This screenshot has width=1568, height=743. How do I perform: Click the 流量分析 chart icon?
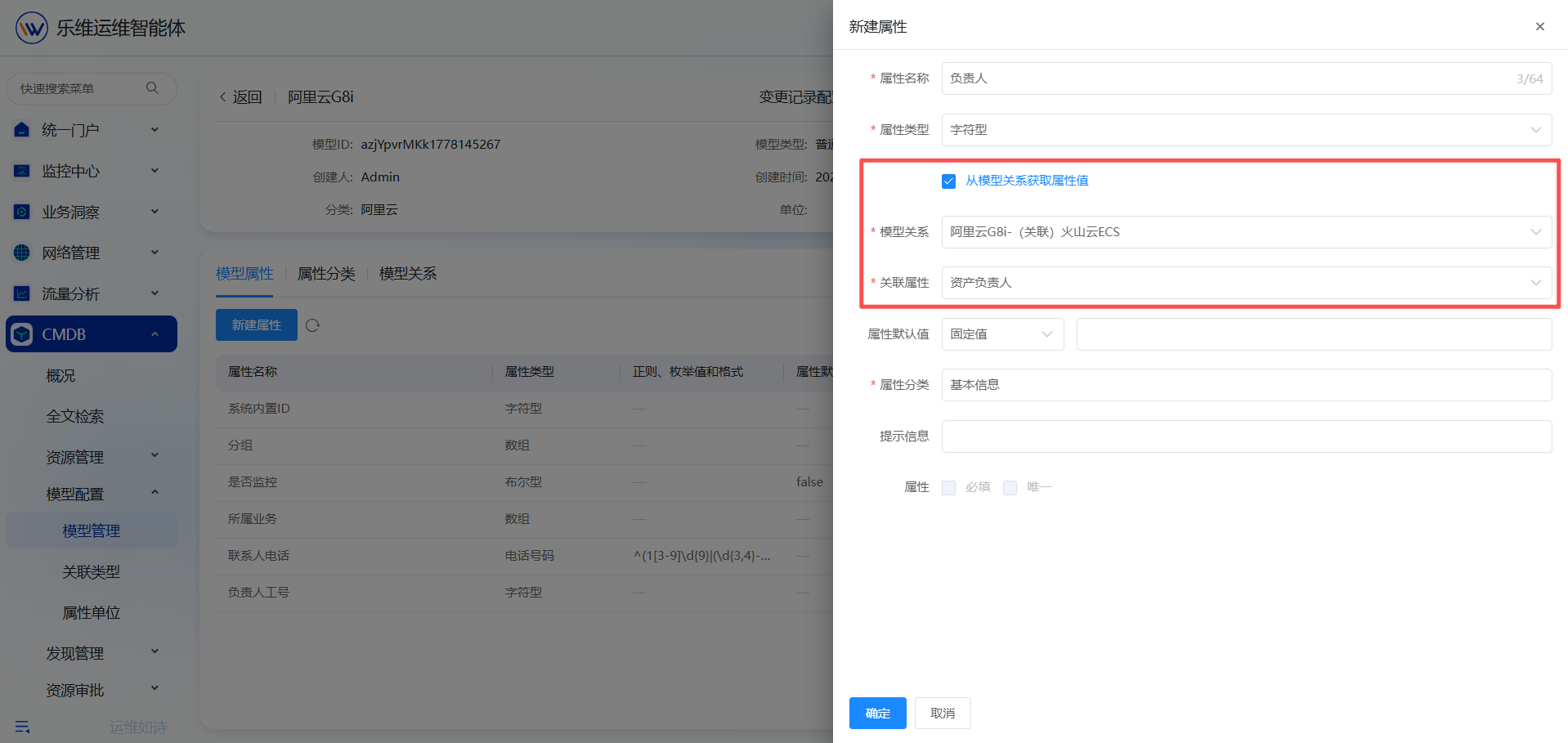22,293
